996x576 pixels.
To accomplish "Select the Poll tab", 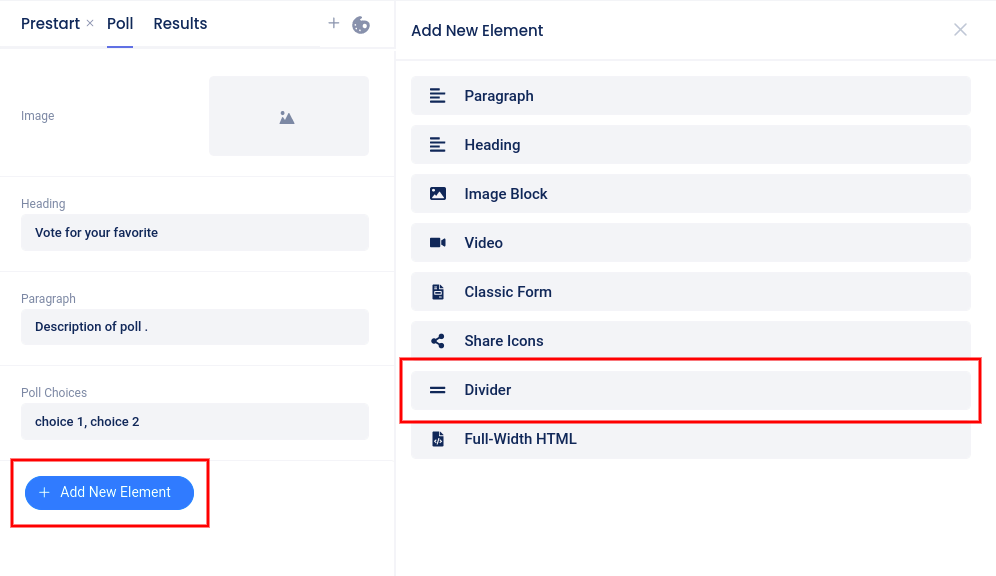I will tap(120, 24).
